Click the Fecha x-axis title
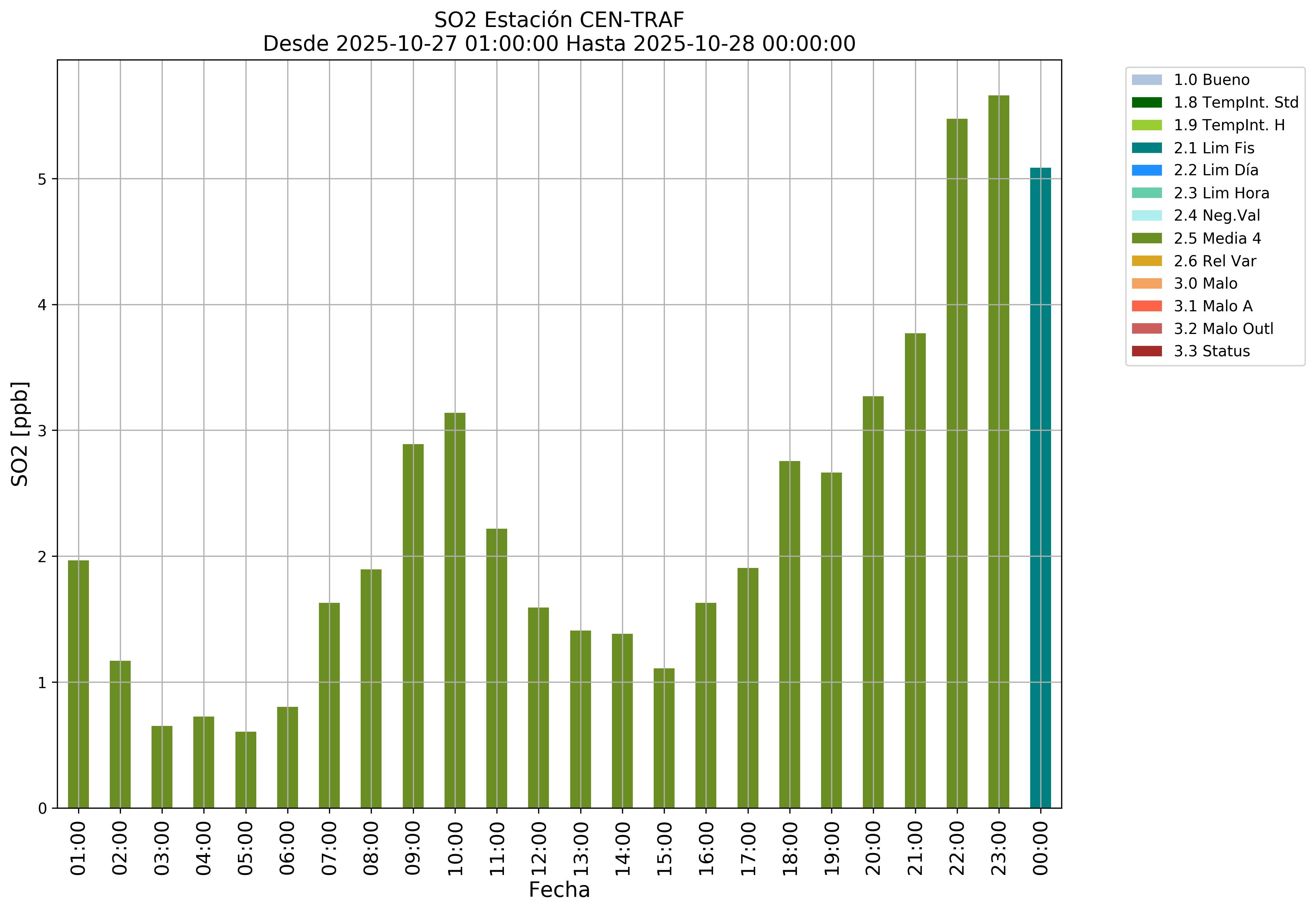 [559, 890]
